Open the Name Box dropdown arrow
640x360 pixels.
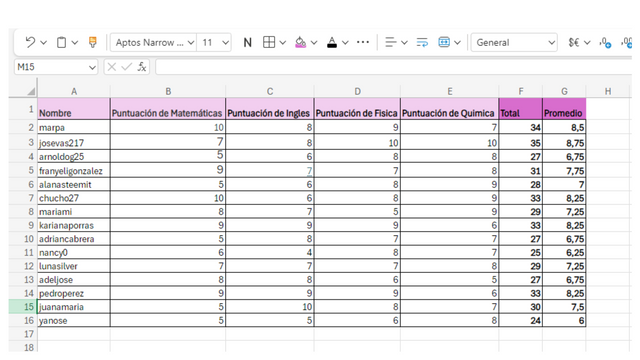93,67
